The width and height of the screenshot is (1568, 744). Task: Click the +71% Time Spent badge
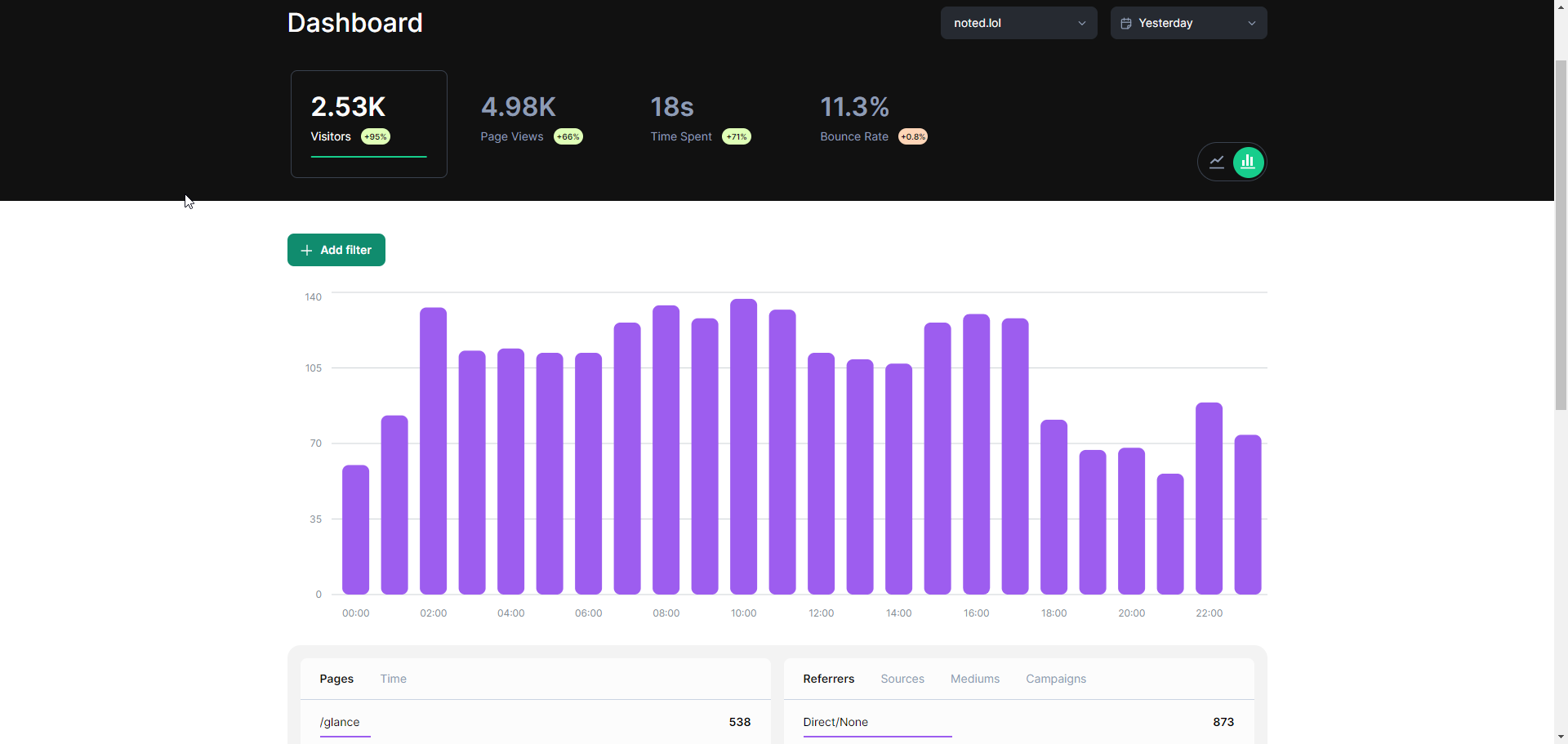point(737,136)
